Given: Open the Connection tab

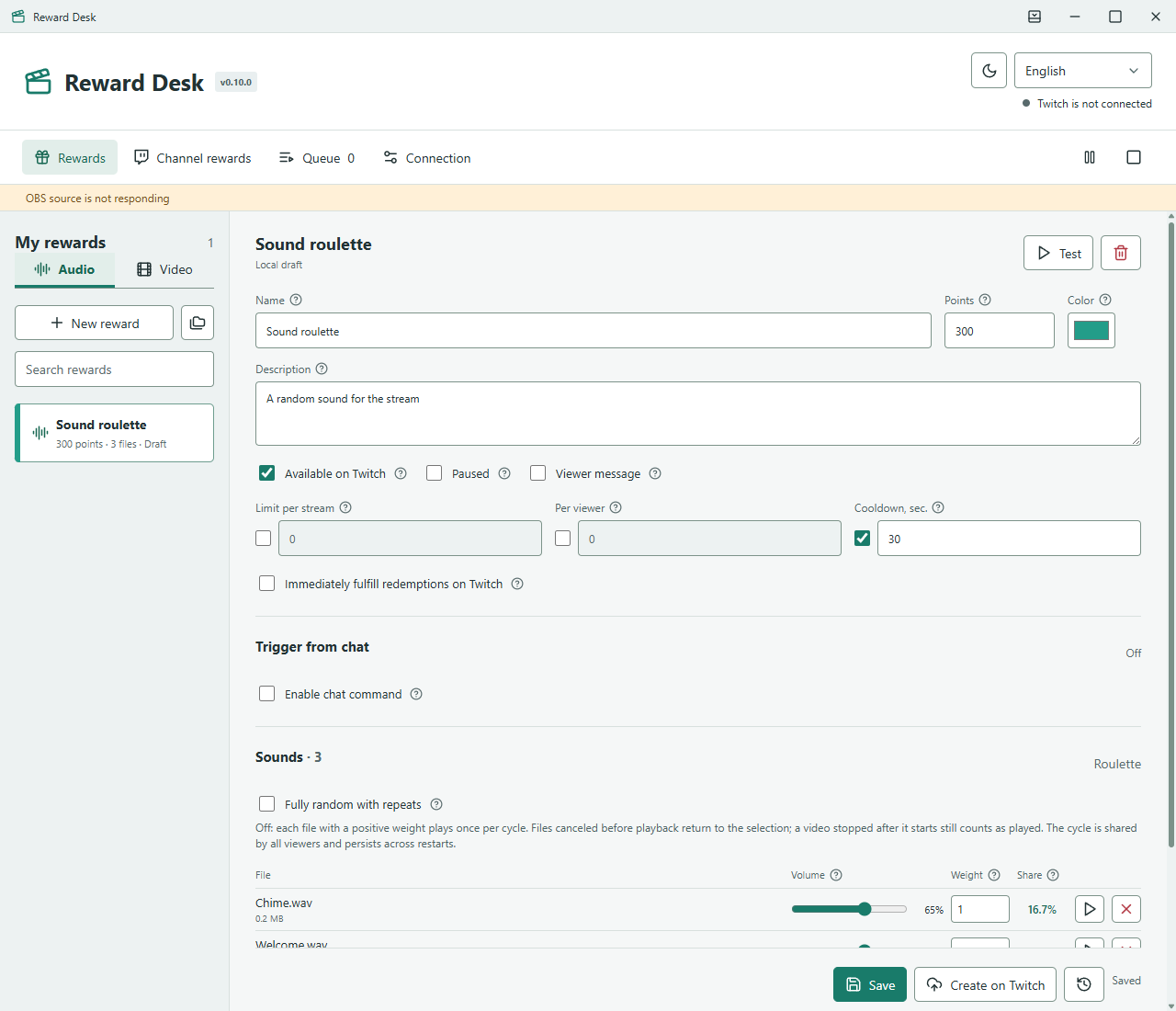Looking at the screenshot, I should (x=427, y=158).
